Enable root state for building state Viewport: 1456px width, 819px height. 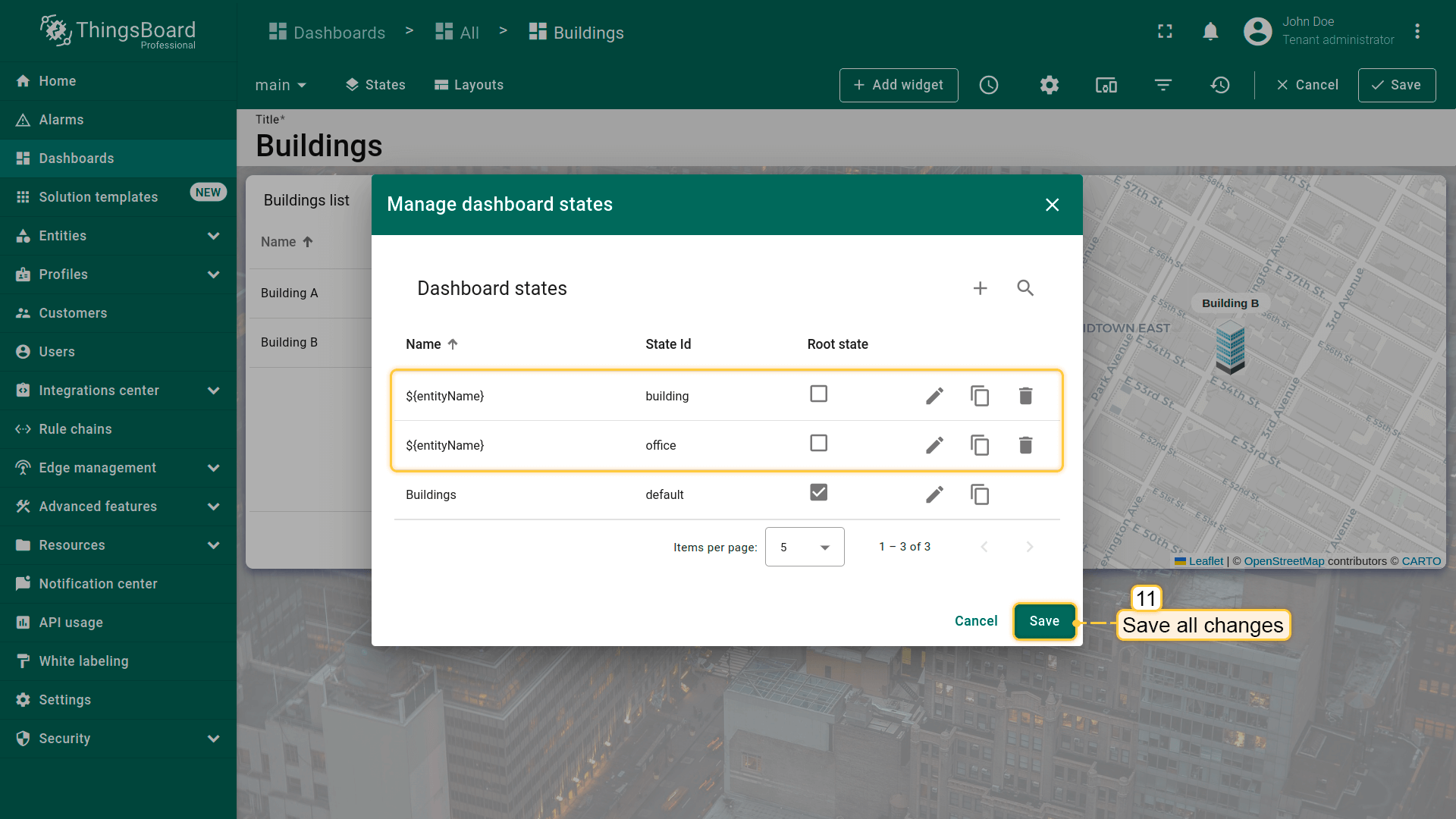click(x=818, y=394)
